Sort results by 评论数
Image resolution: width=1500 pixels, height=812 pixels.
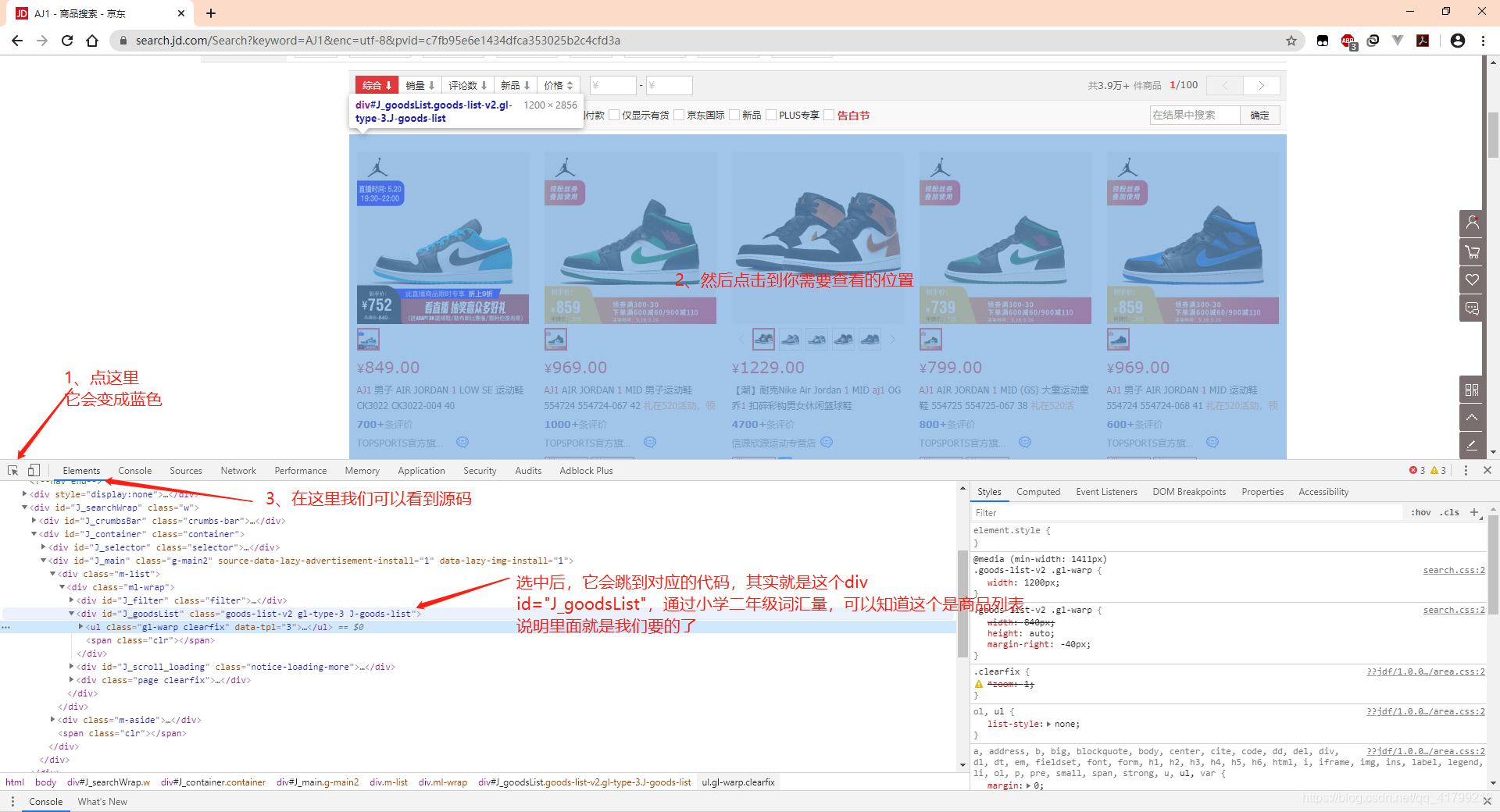467,85
